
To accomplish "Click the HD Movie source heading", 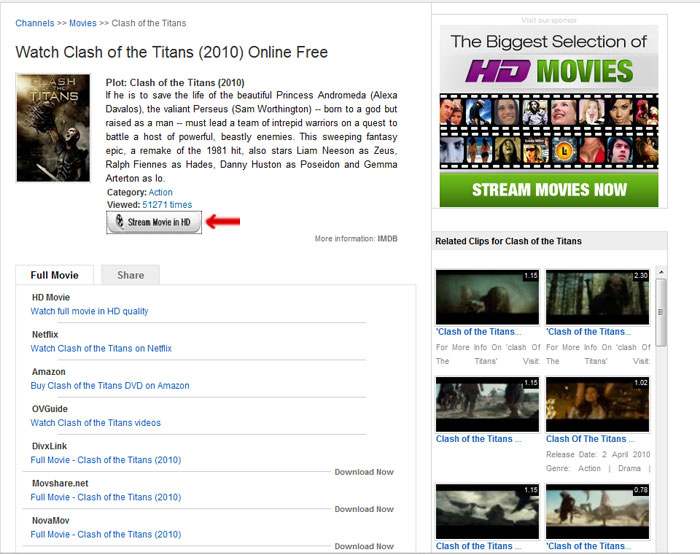I will click(x=51, y=297).
